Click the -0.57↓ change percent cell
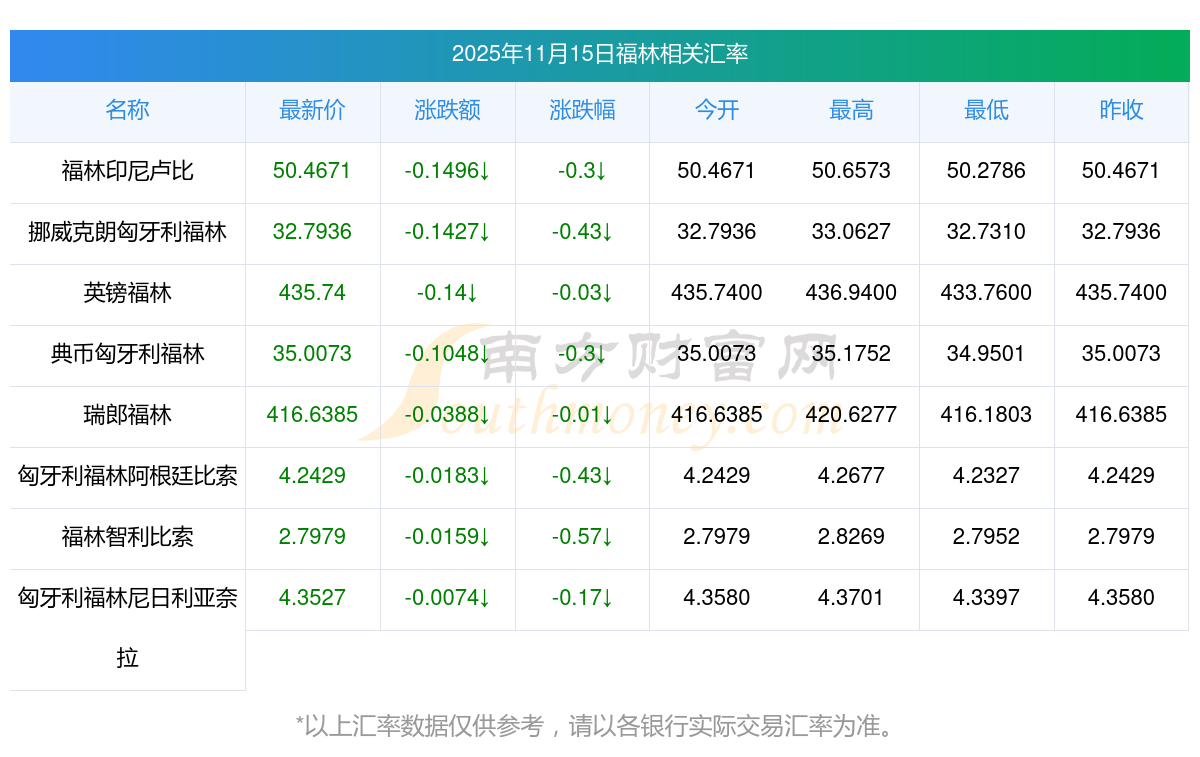The width and height of the screenshot is (1200, 757). point(582,537)
